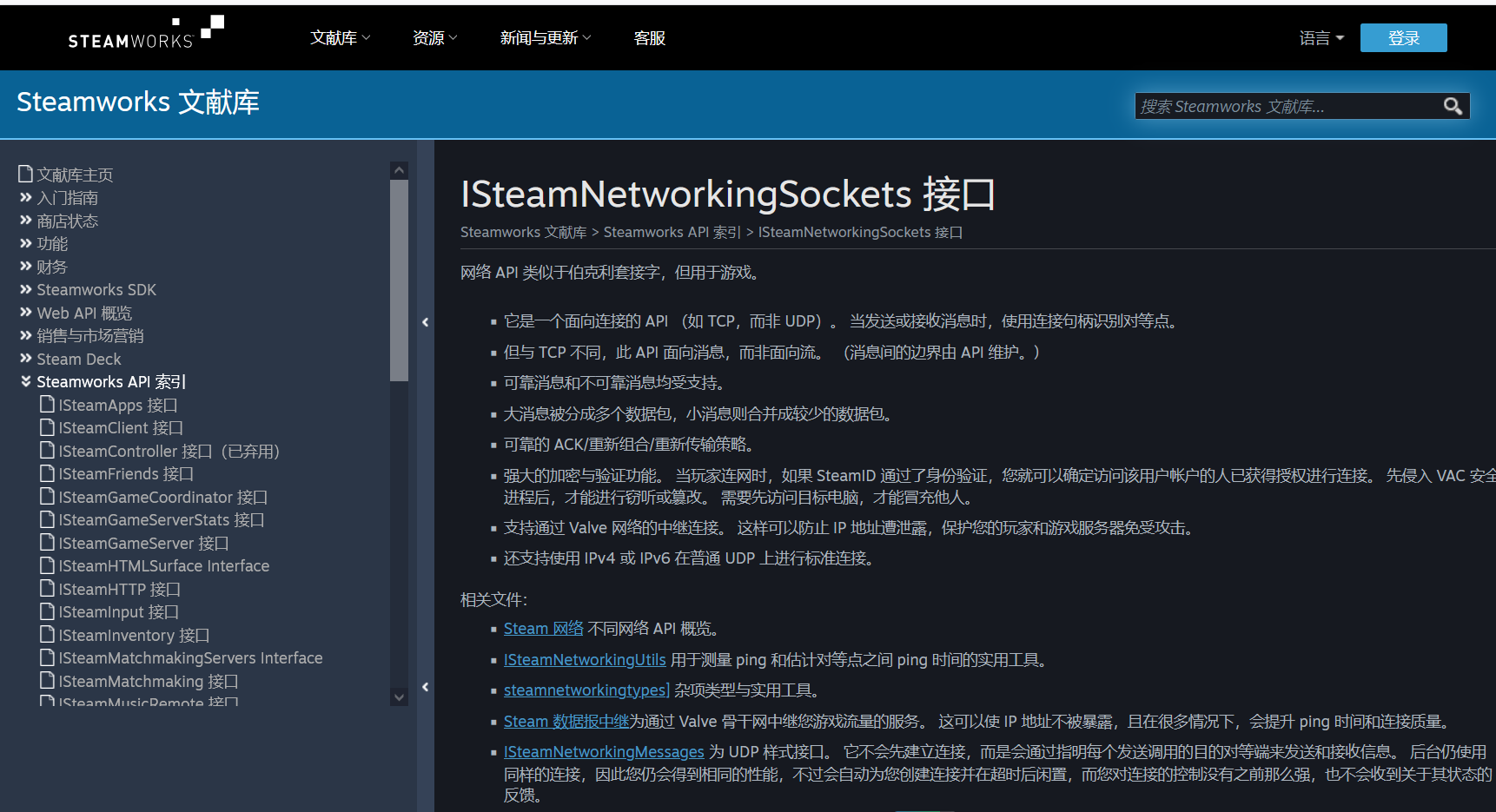Click the search magnifier icon
1496x812 pixels.
1453,105
